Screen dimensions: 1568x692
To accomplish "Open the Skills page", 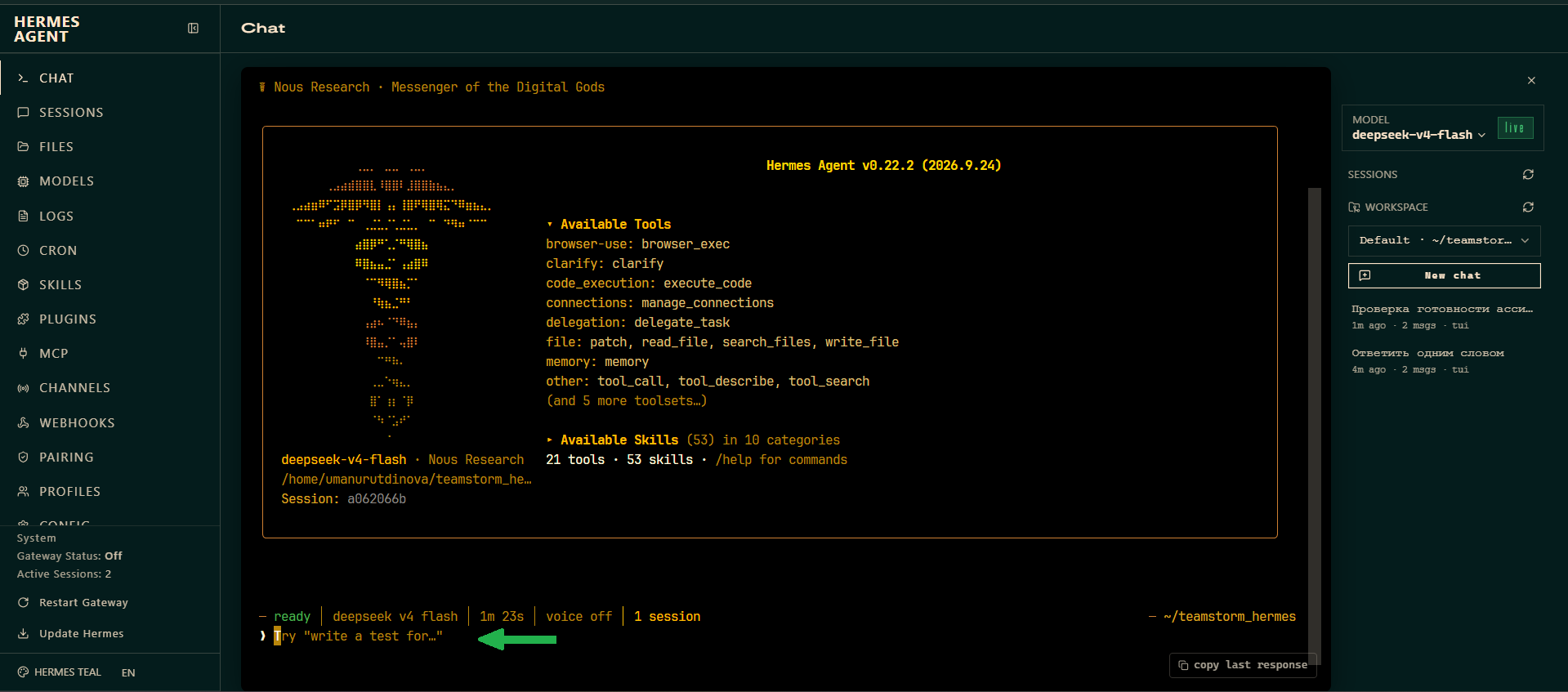I will pyautogui.click(x=110, y=285).
